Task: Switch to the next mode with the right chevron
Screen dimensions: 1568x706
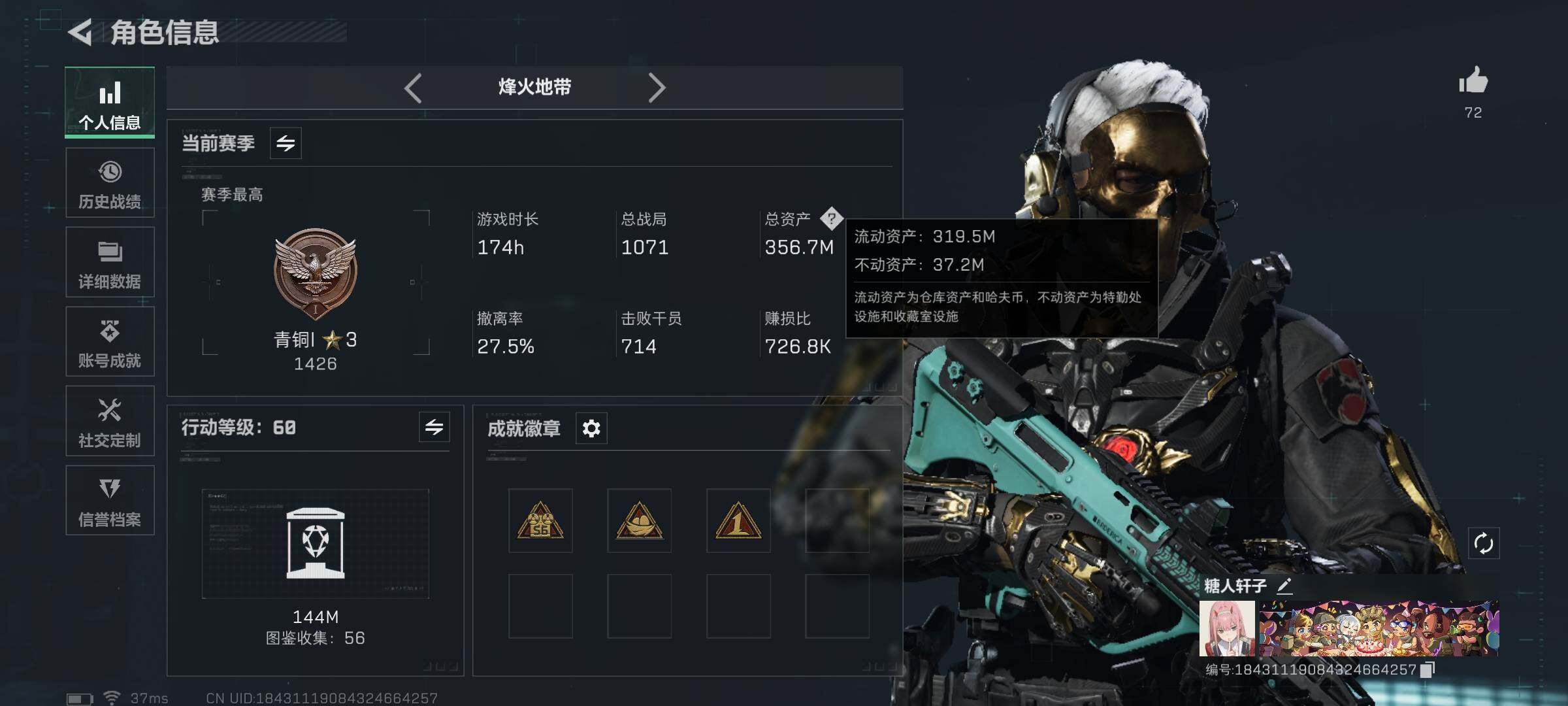Action: (x=657, y=88)
